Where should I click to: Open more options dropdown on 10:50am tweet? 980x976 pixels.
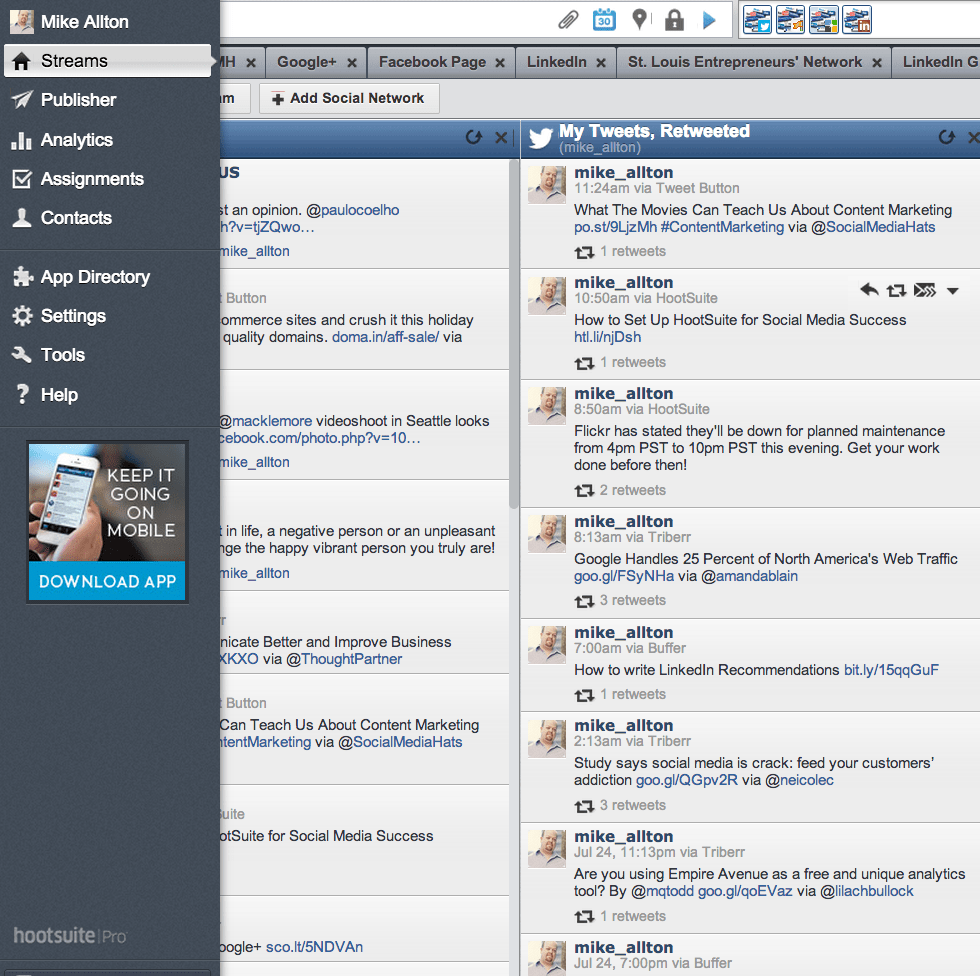tap(952, 291)
